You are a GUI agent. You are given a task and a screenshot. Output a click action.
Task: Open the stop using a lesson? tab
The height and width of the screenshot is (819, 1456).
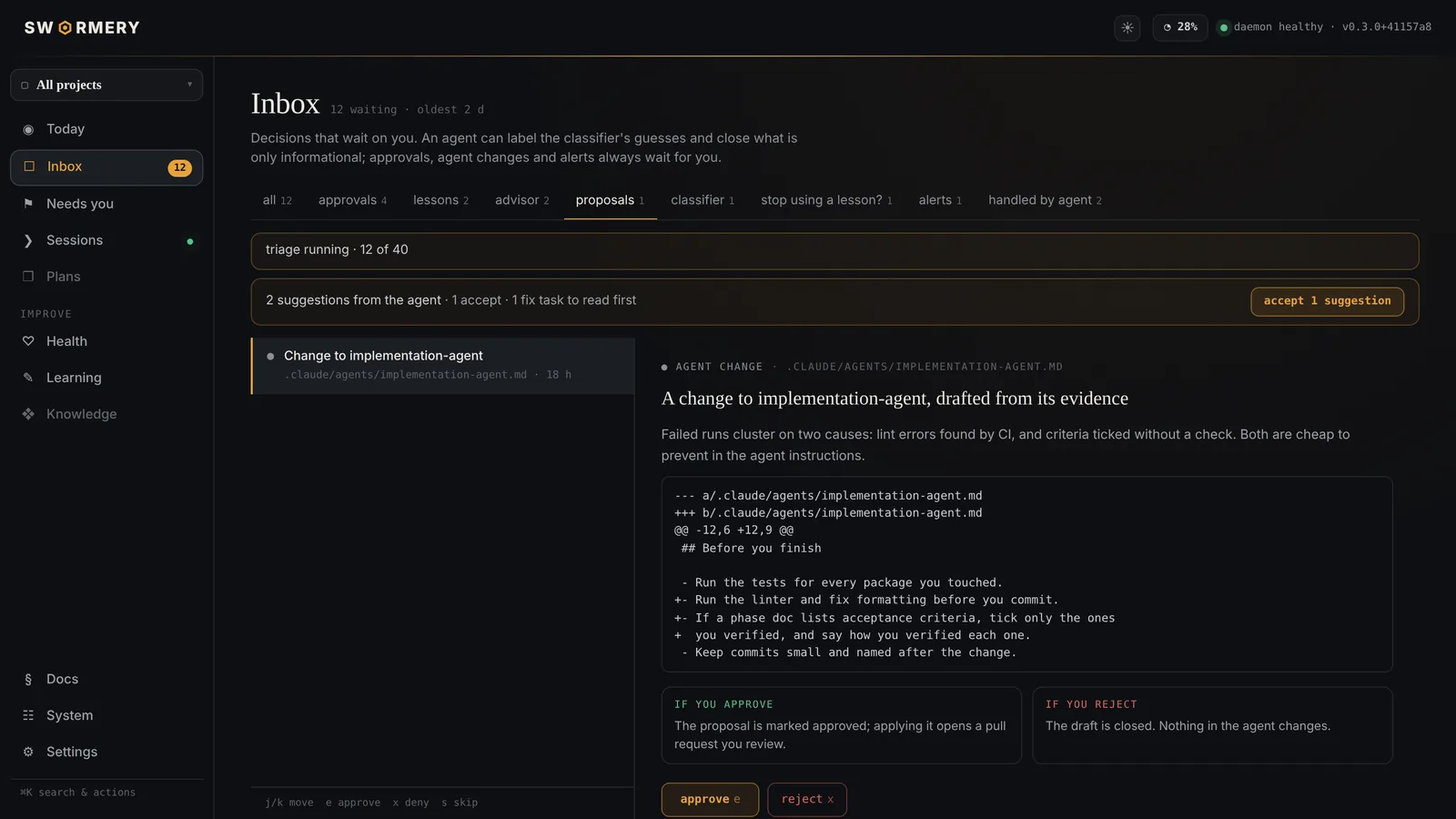(x=826, y=200)
